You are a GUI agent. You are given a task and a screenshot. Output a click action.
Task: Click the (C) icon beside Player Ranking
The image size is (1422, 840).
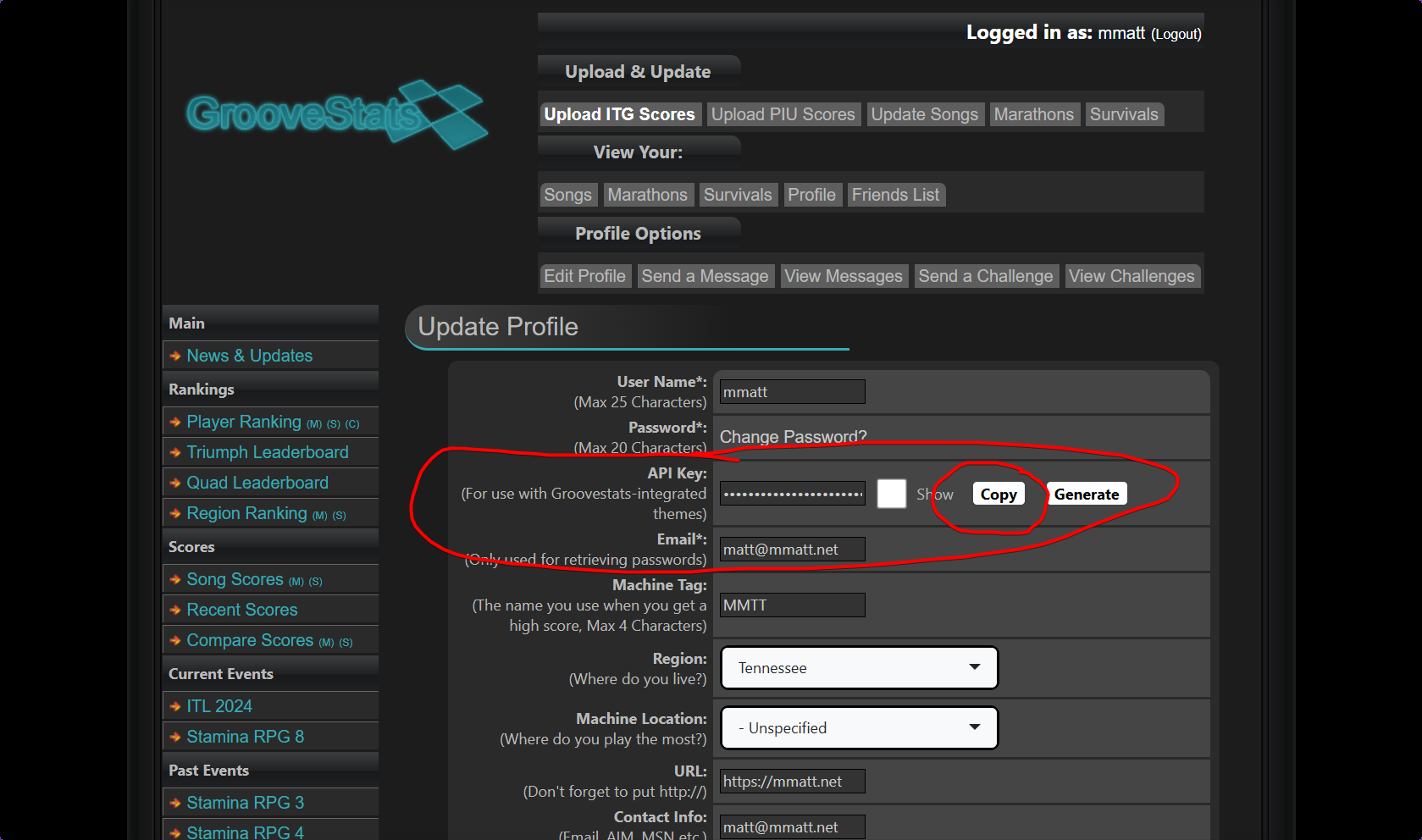pos(352,424)
